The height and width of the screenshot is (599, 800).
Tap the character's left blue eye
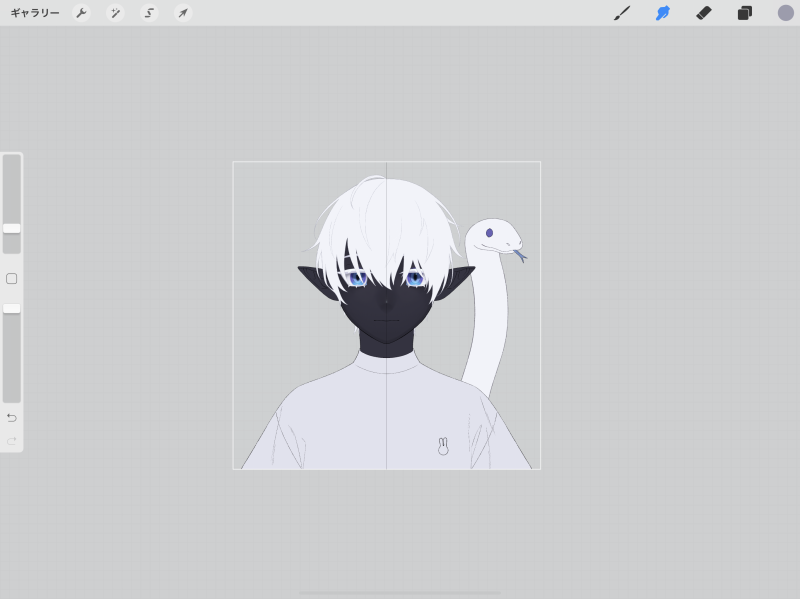357,279
